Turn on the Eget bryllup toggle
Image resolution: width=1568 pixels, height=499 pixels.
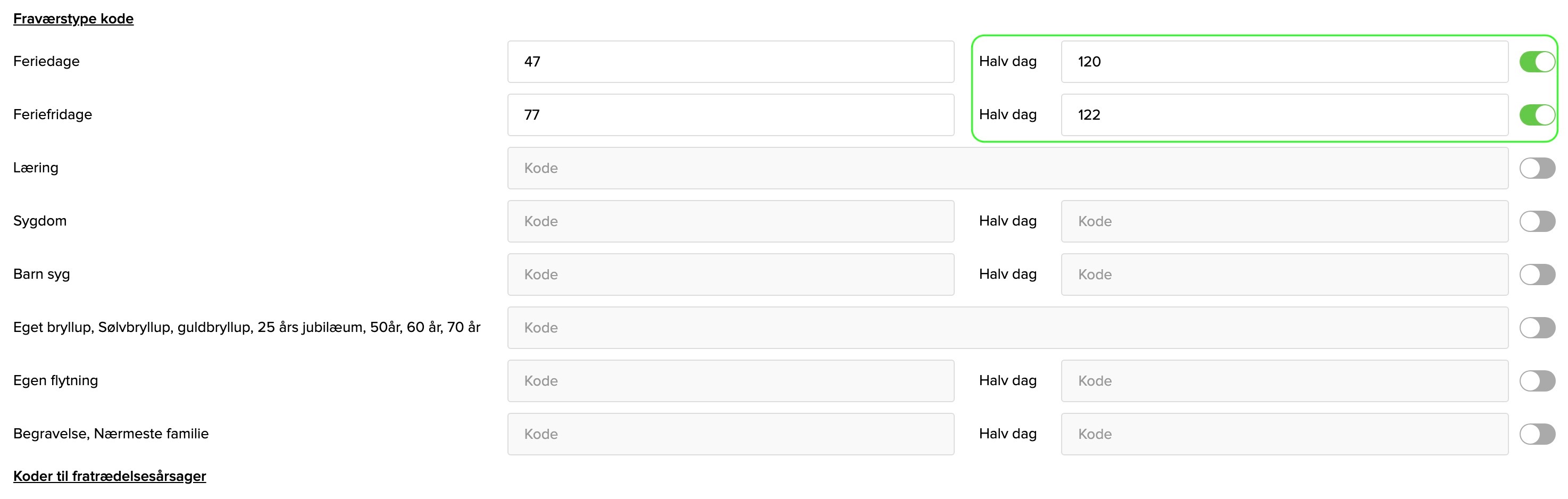coord(1537,328)
